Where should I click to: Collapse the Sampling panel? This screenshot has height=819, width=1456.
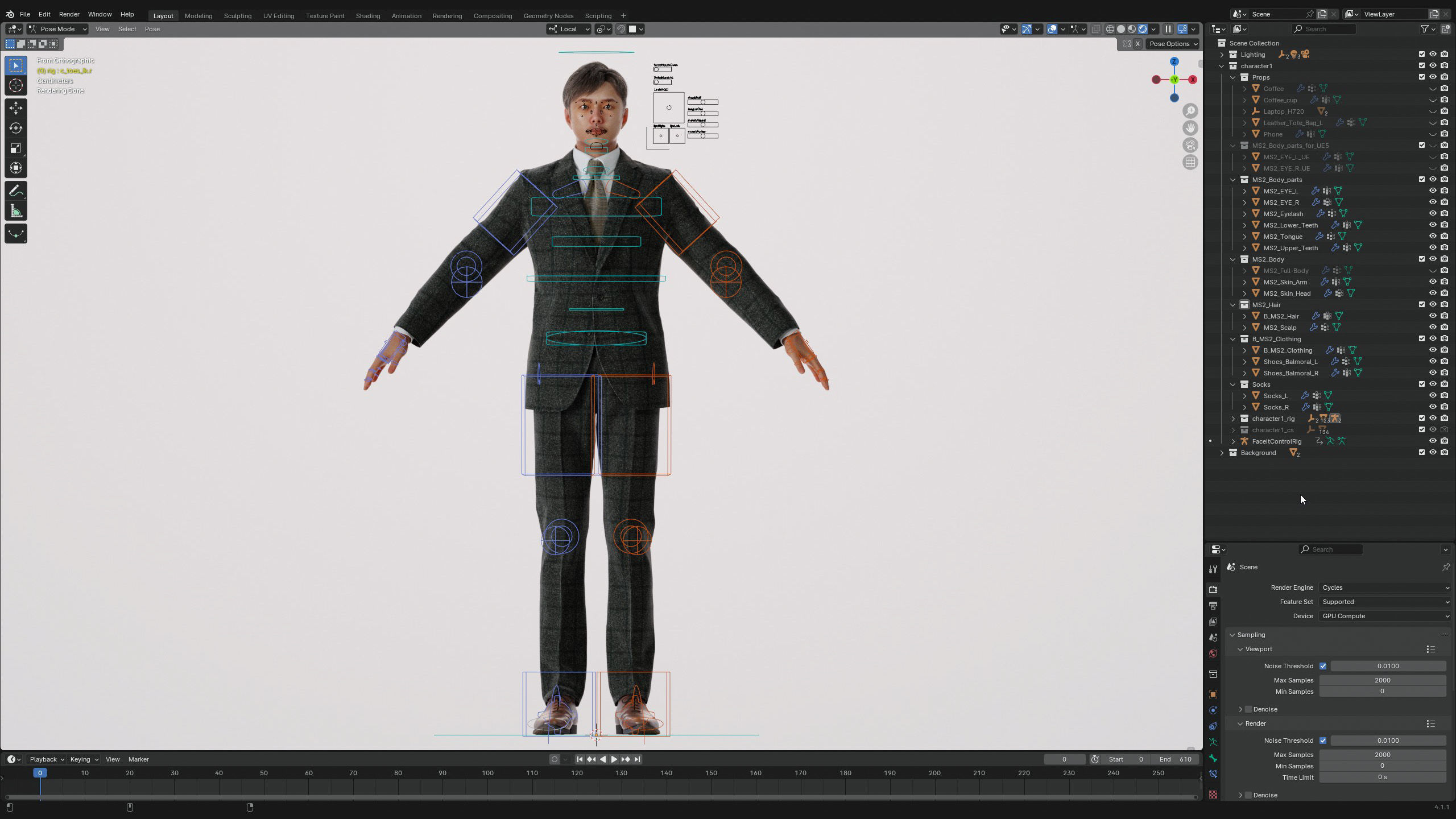click(1251, 635)
